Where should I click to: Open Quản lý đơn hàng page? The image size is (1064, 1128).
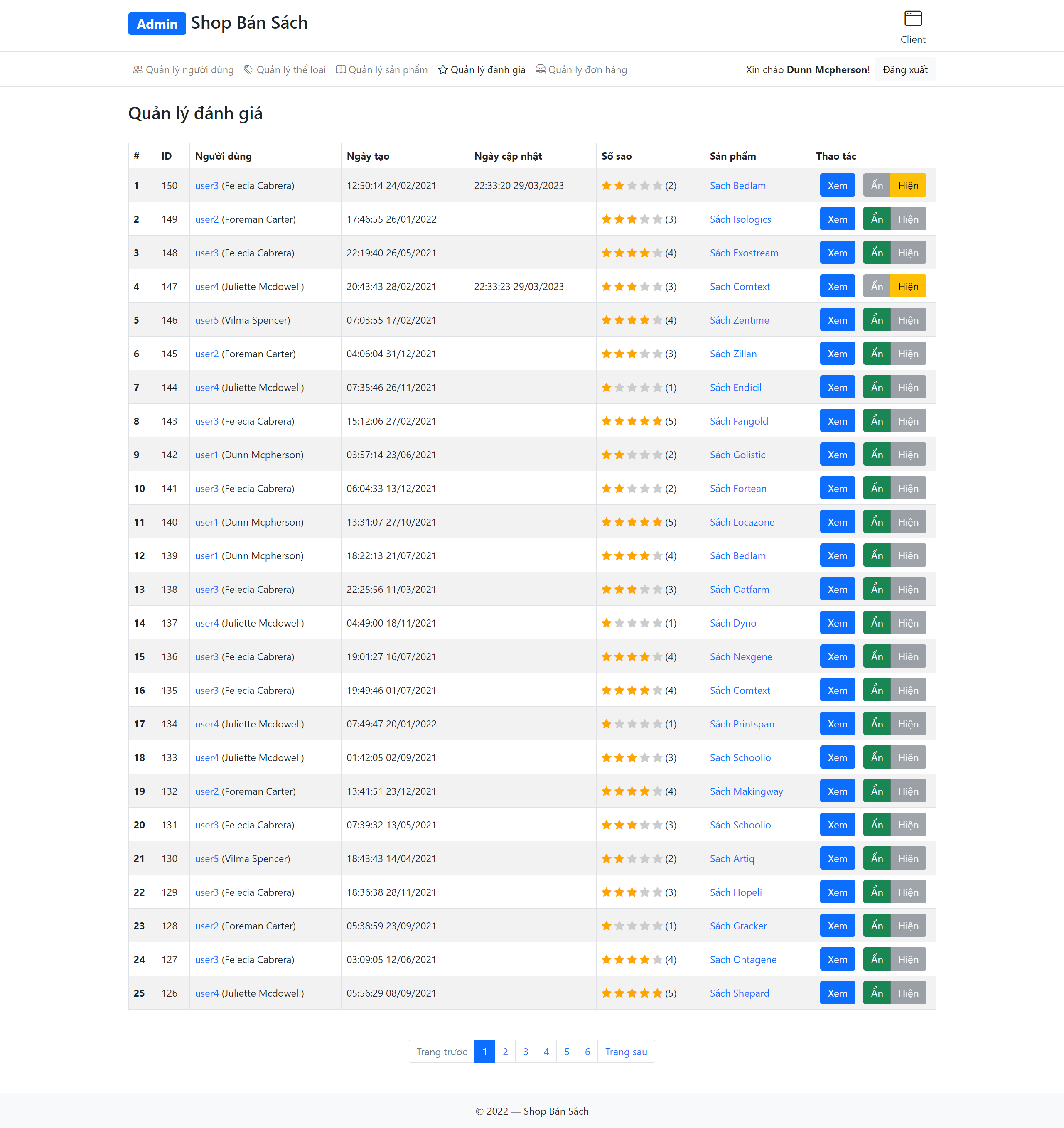[x=581, y=70]
